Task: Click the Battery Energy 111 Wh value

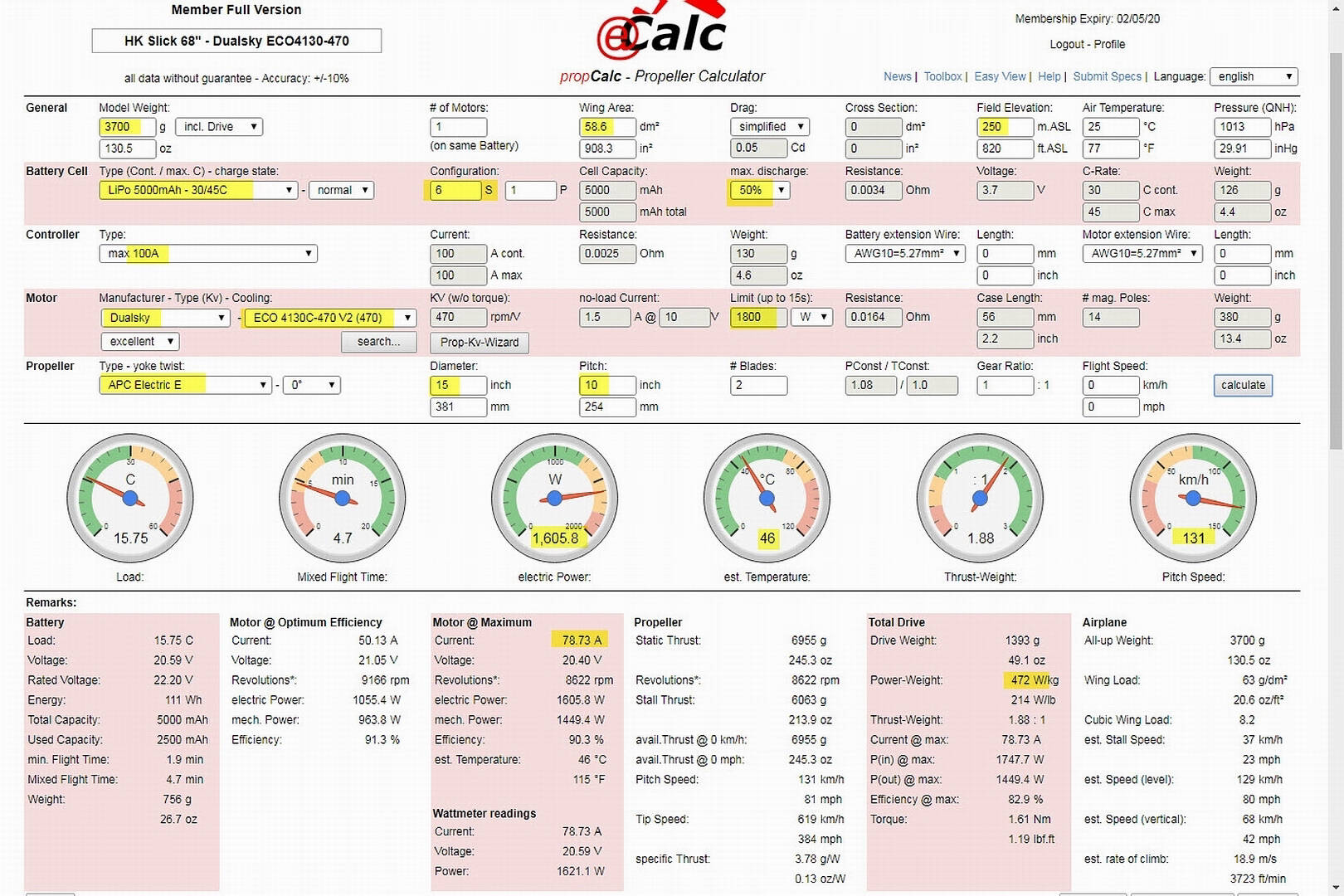Action: 183,700
